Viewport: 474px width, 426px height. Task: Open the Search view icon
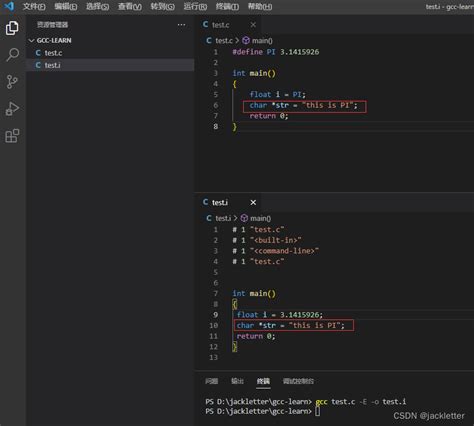(x=12, y=55)
